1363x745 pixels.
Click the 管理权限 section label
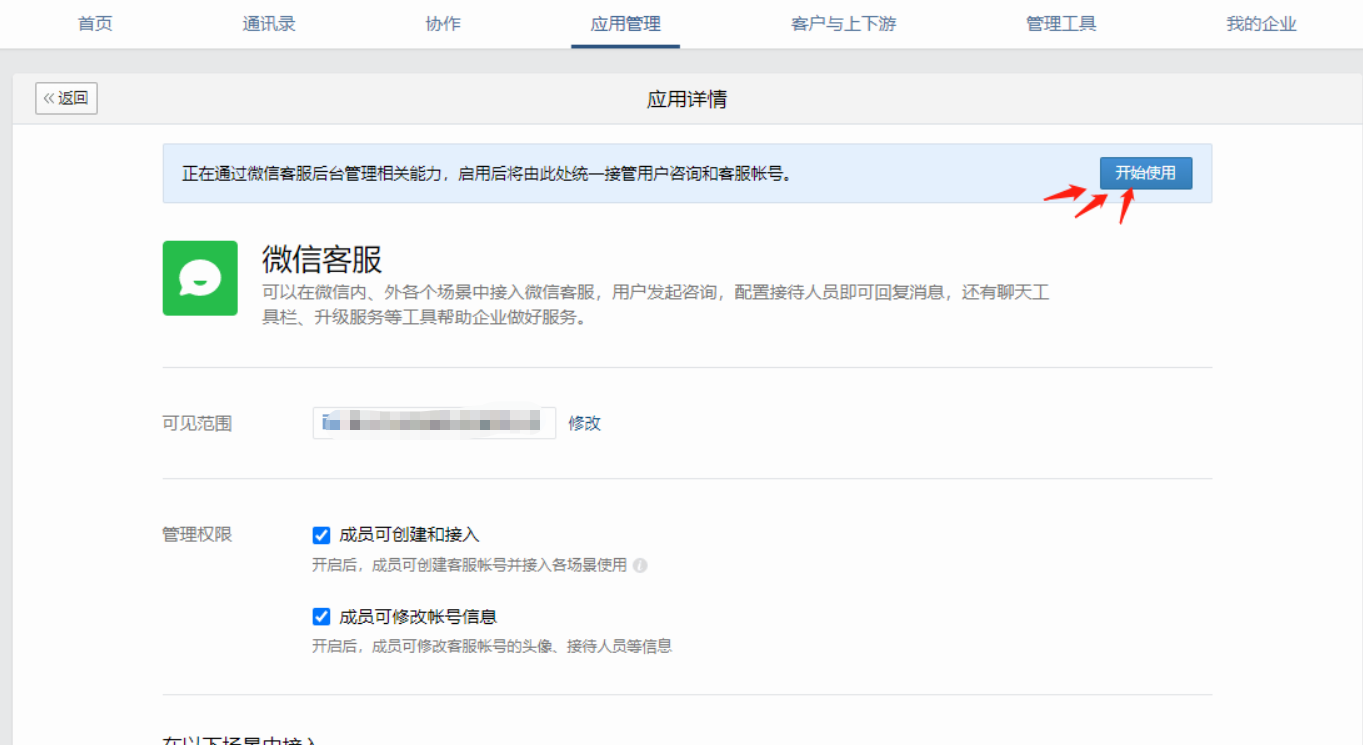(x=197, y=535)
